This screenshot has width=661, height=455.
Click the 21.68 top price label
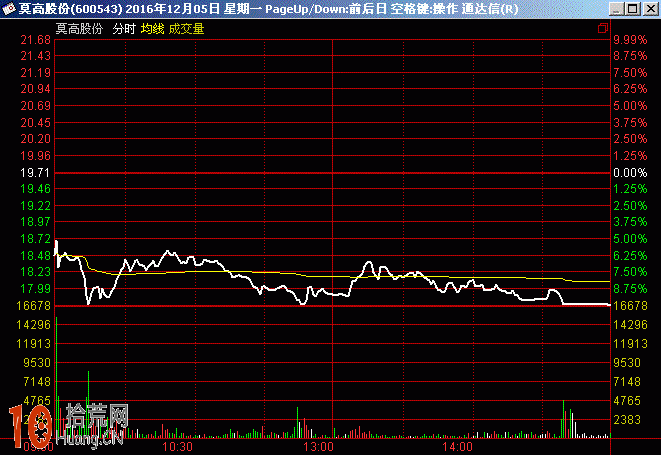[35, 40]
